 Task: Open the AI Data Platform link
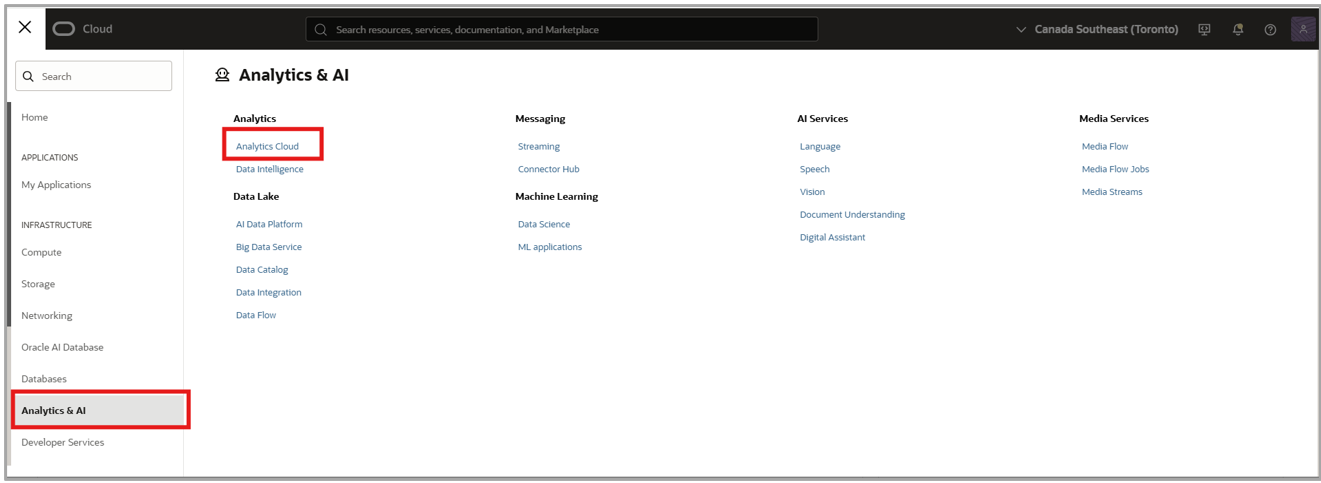pyautogui.click(x=269, y=224)
